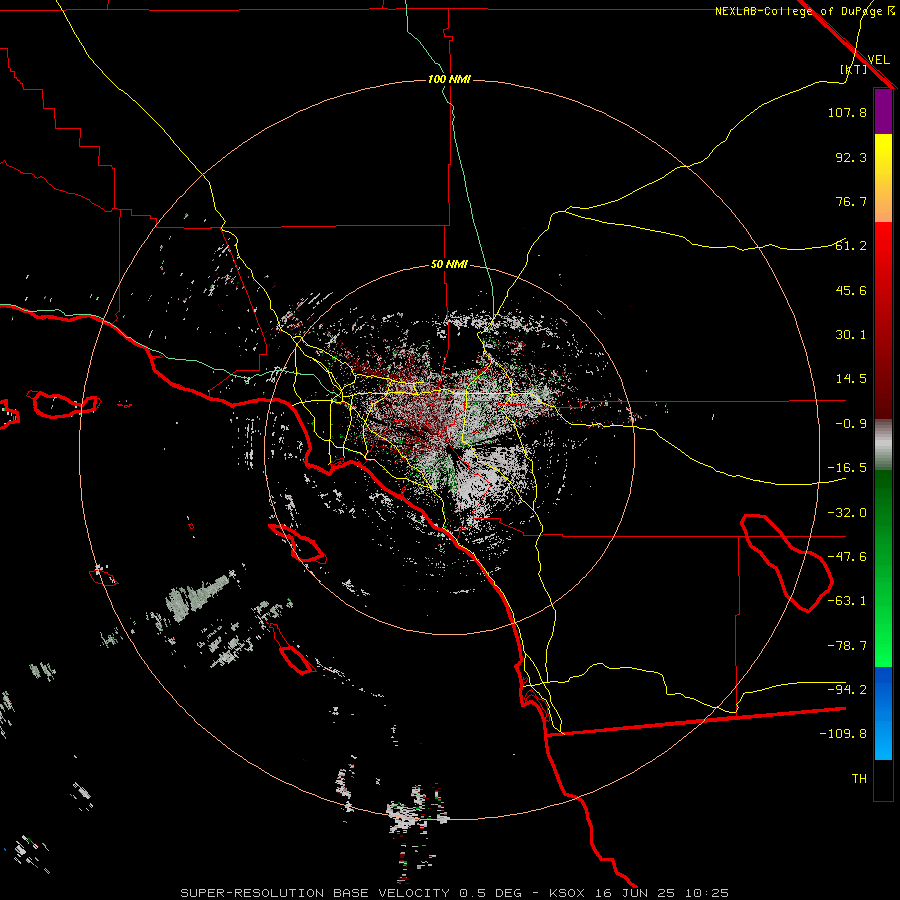
Task: Click the NEXLAB-College of DuPage header text
Action: point(804,11)
